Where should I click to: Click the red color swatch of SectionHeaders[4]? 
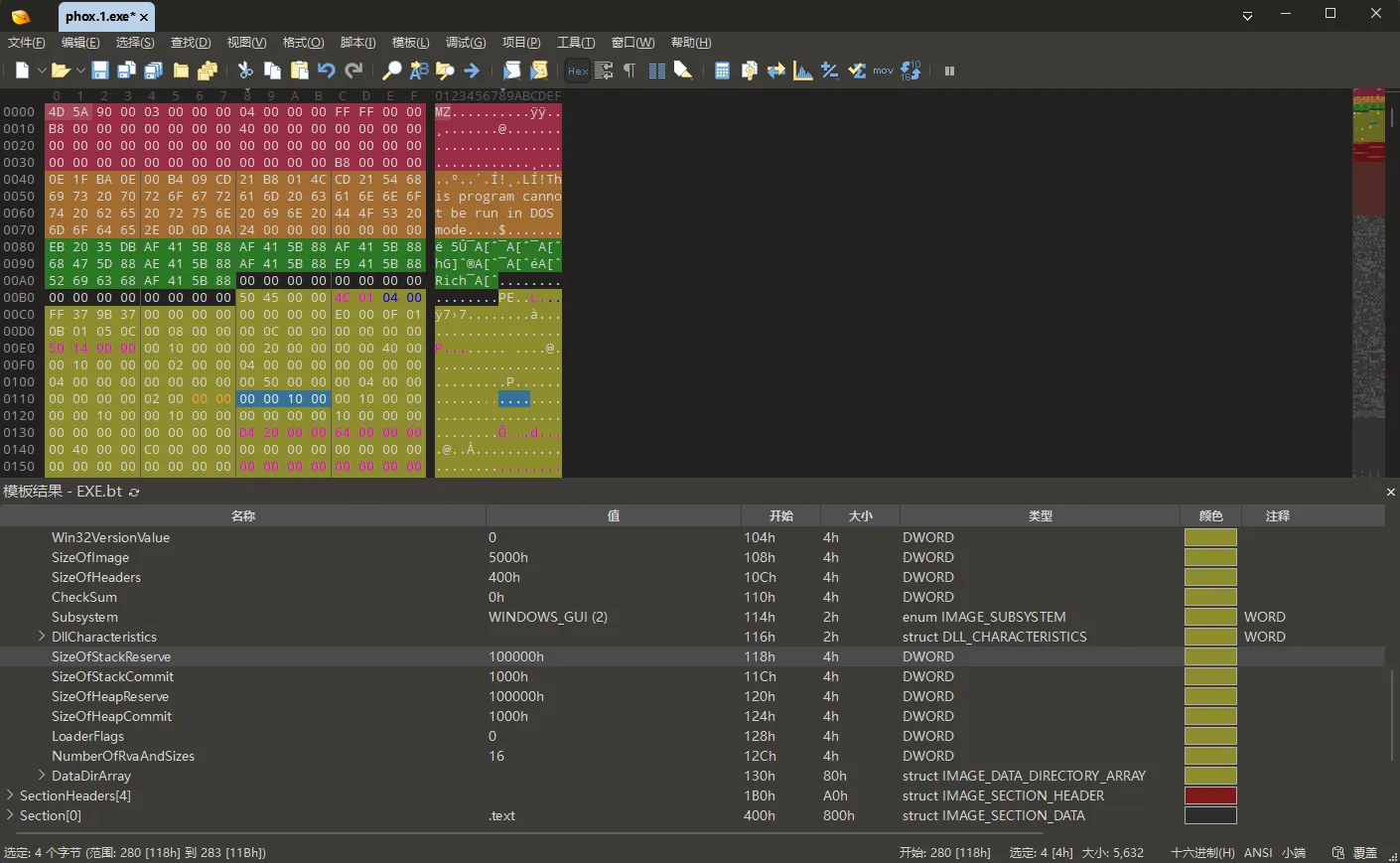1210,795
